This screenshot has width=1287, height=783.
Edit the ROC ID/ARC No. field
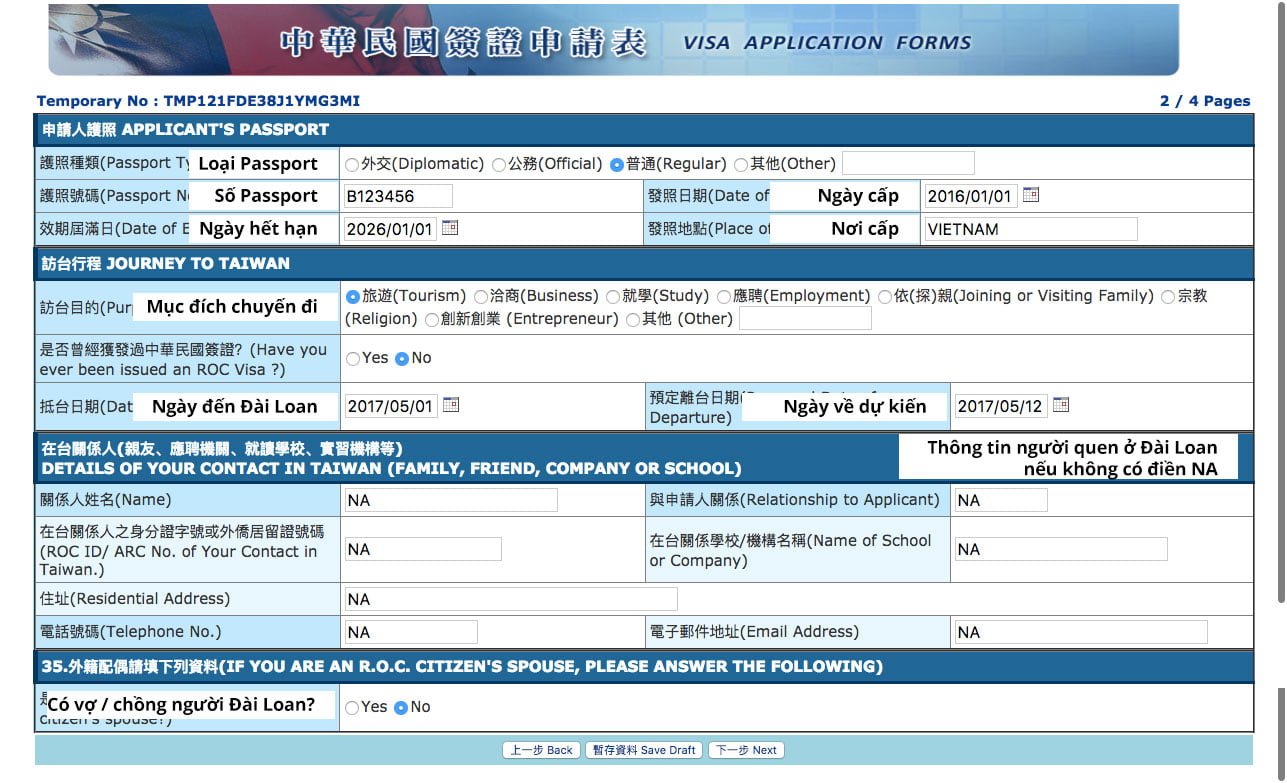[423, 549]
